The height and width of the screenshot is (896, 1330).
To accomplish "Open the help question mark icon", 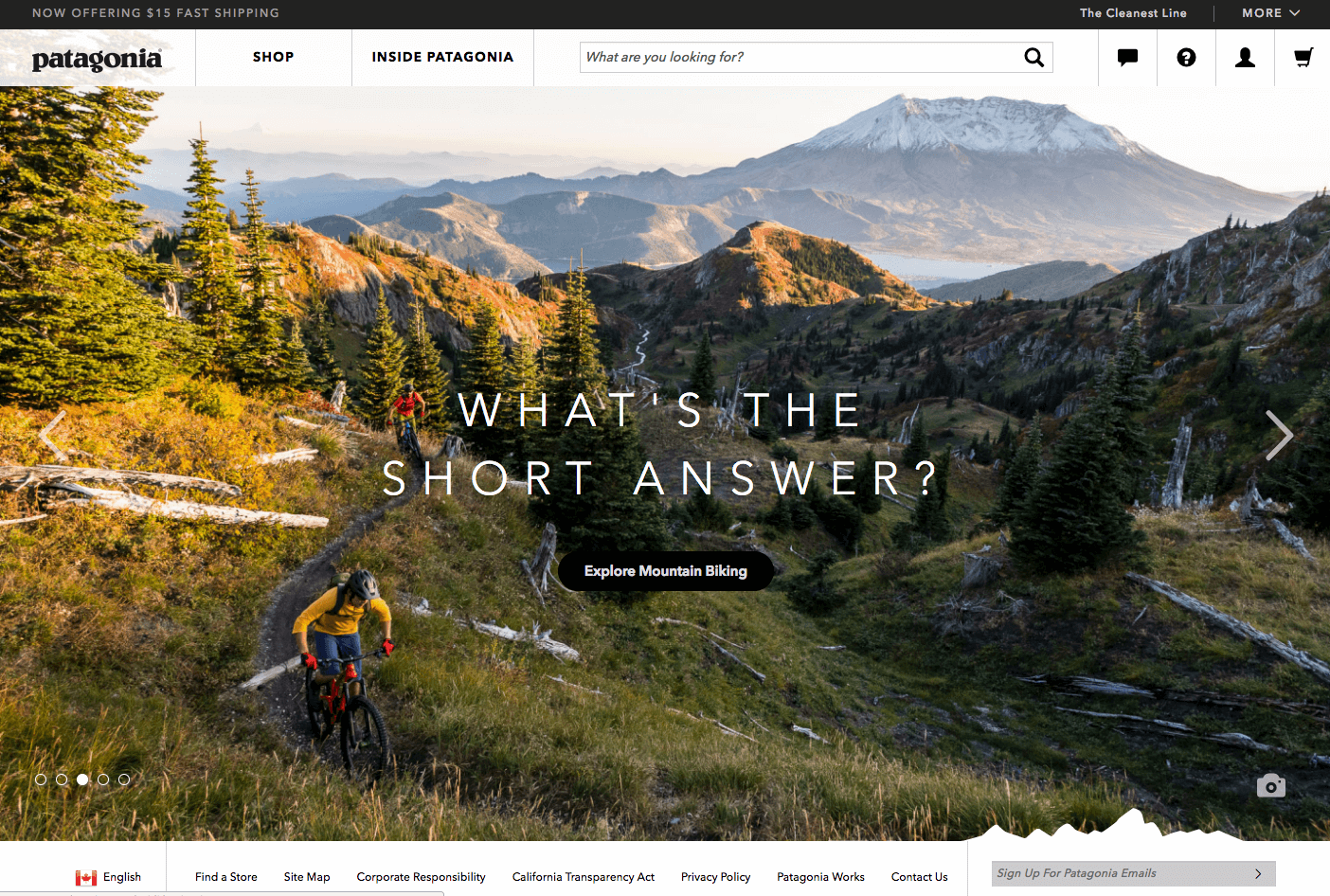I will tap(1186, 58).
